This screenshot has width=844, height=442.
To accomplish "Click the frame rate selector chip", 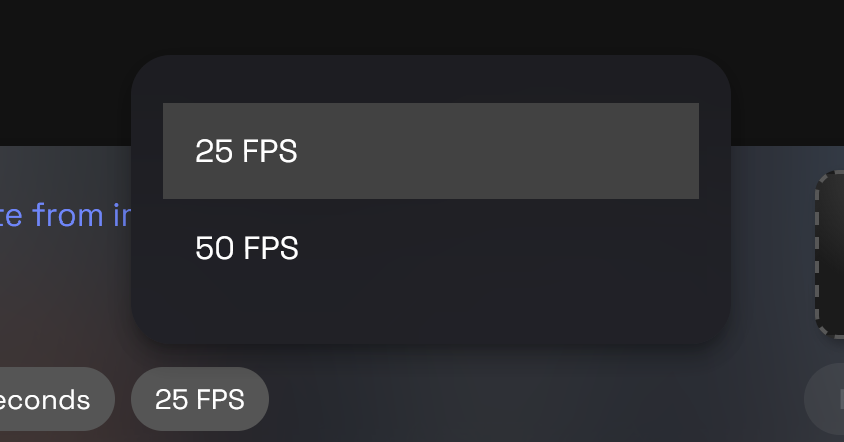I will coord(200,400).
